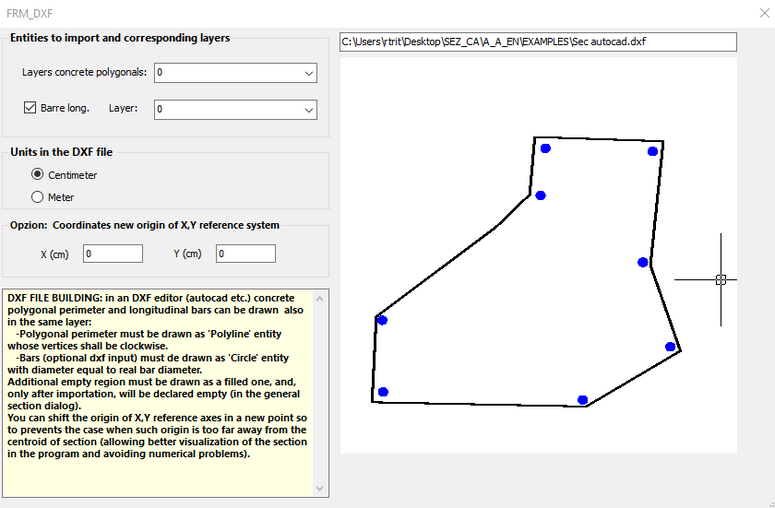Click the FRM_DXF window title
The image size is (775, 508).
tap(29, 14)
